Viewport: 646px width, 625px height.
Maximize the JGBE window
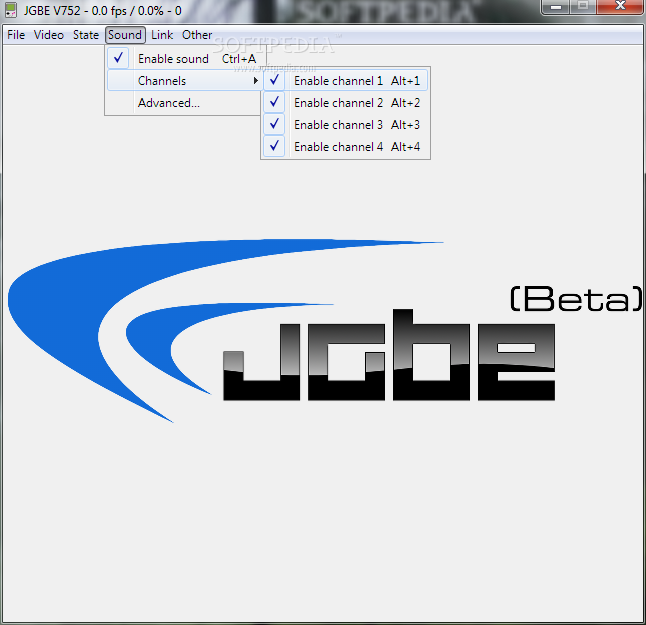click(x=583, y=7)
